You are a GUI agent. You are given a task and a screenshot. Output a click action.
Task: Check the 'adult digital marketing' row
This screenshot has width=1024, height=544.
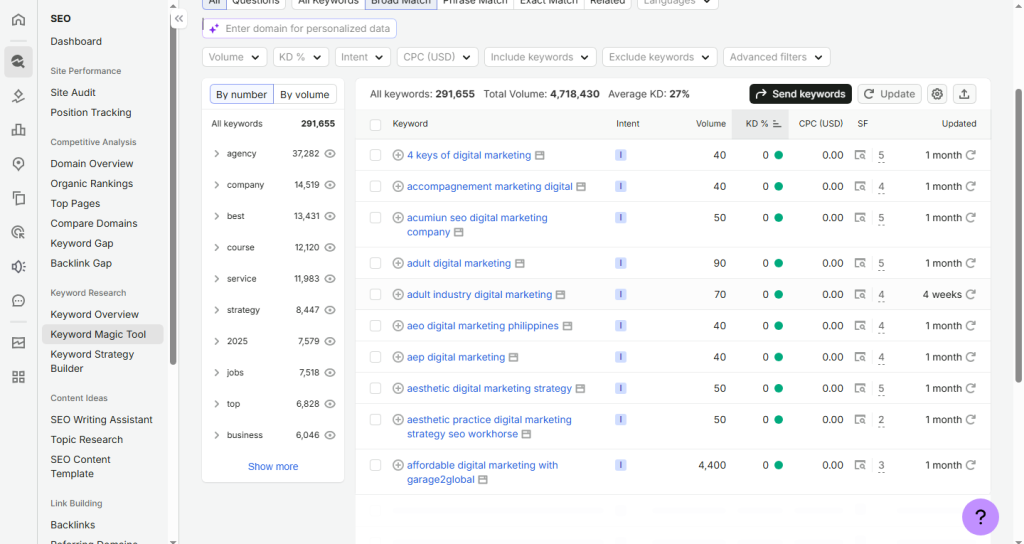pyautogui.click(x=376, y=263)
